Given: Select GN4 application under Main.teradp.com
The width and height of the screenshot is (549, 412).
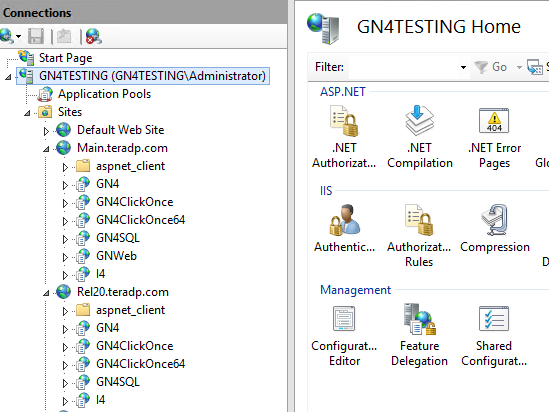Looking at the screenshot, I should point(107,184).
